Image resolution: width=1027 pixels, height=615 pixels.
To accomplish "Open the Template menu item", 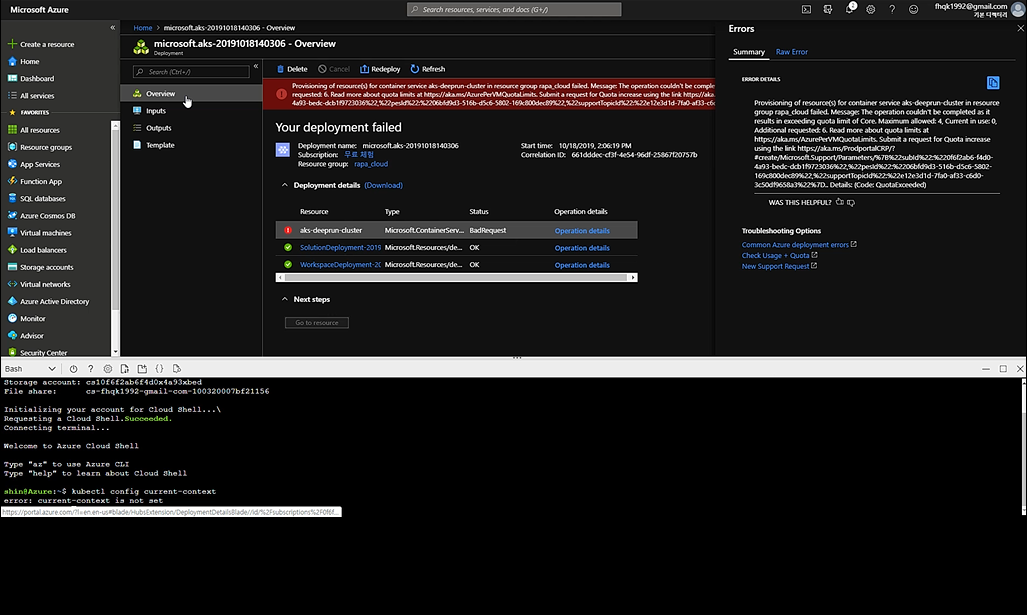I will pos(191,145).
